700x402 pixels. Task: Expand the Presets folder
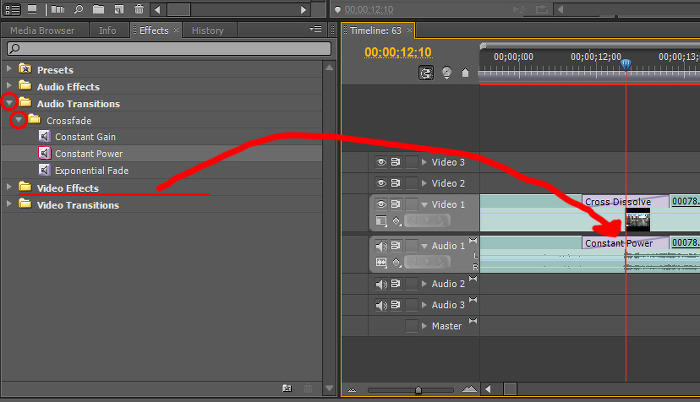coord(9,69)
